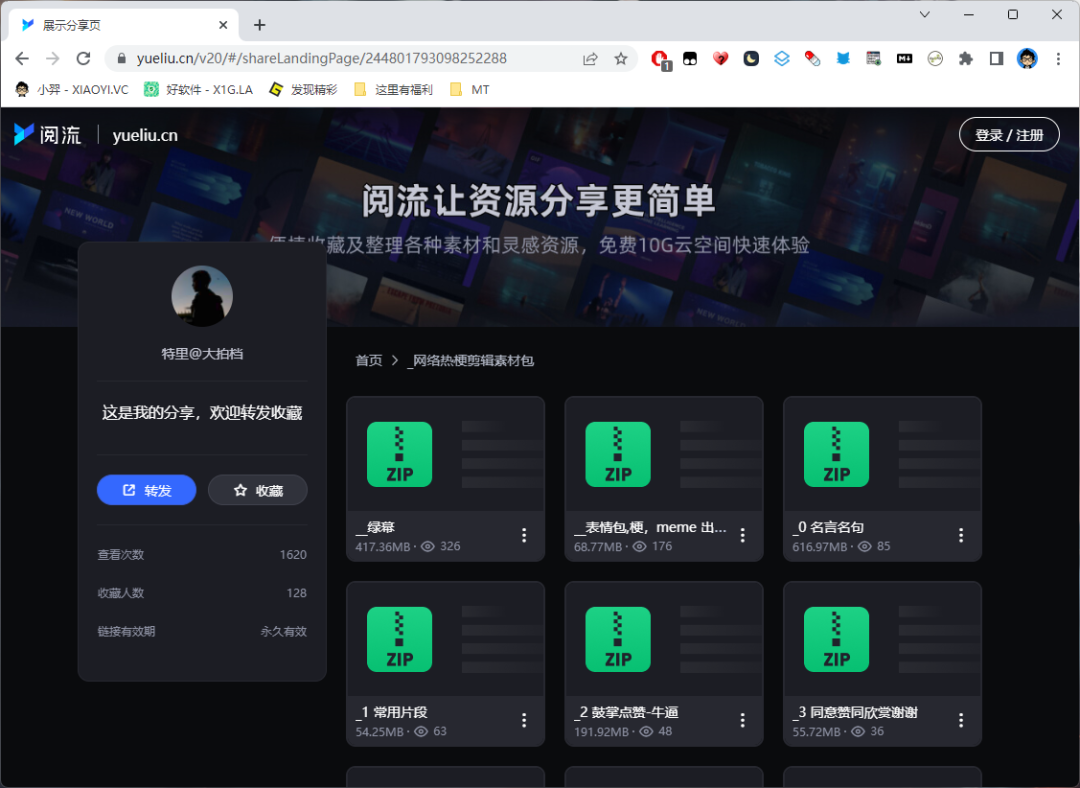Click the share icon in the address bar

(590, 58)
